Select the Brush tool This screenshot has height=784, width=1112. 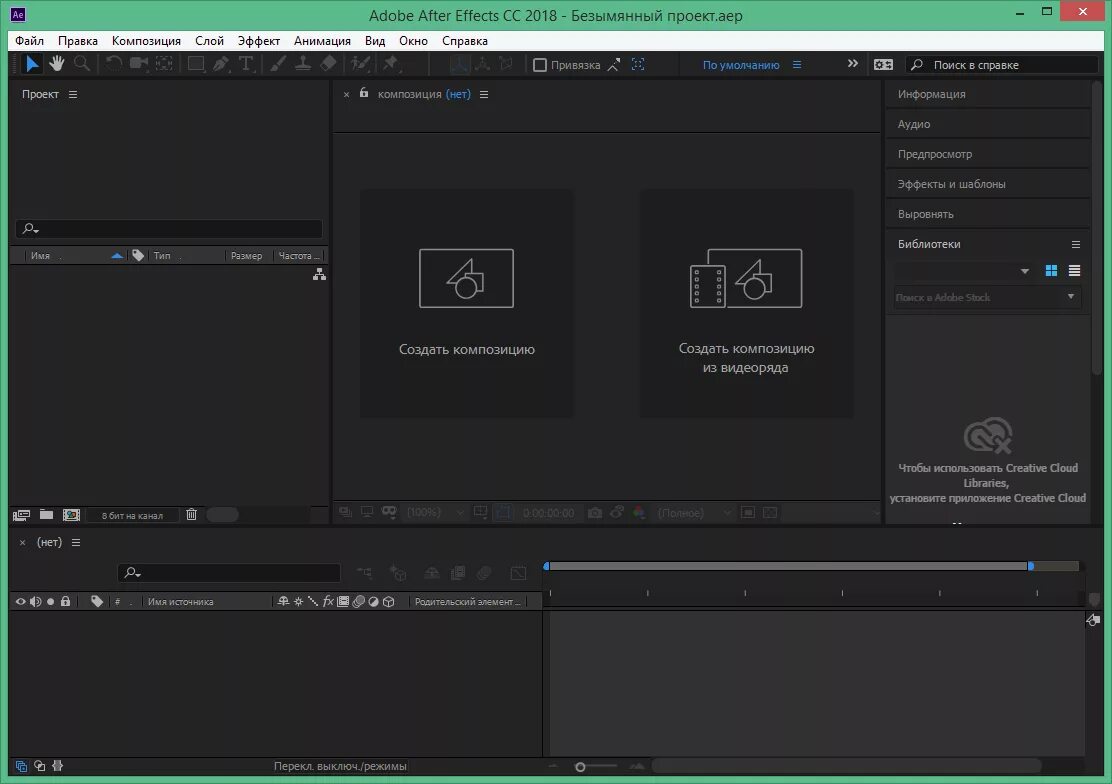point(277,63)
